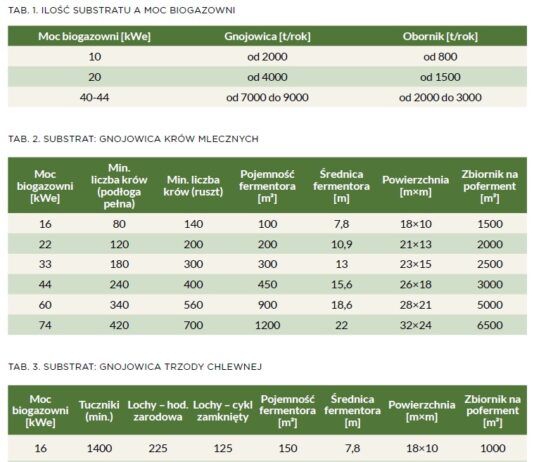Image resolution: width=534 pixels, height=462 pixels.
Task: Select the 'od 7000 do 9000' cell
Action: [x=267, y=97]
